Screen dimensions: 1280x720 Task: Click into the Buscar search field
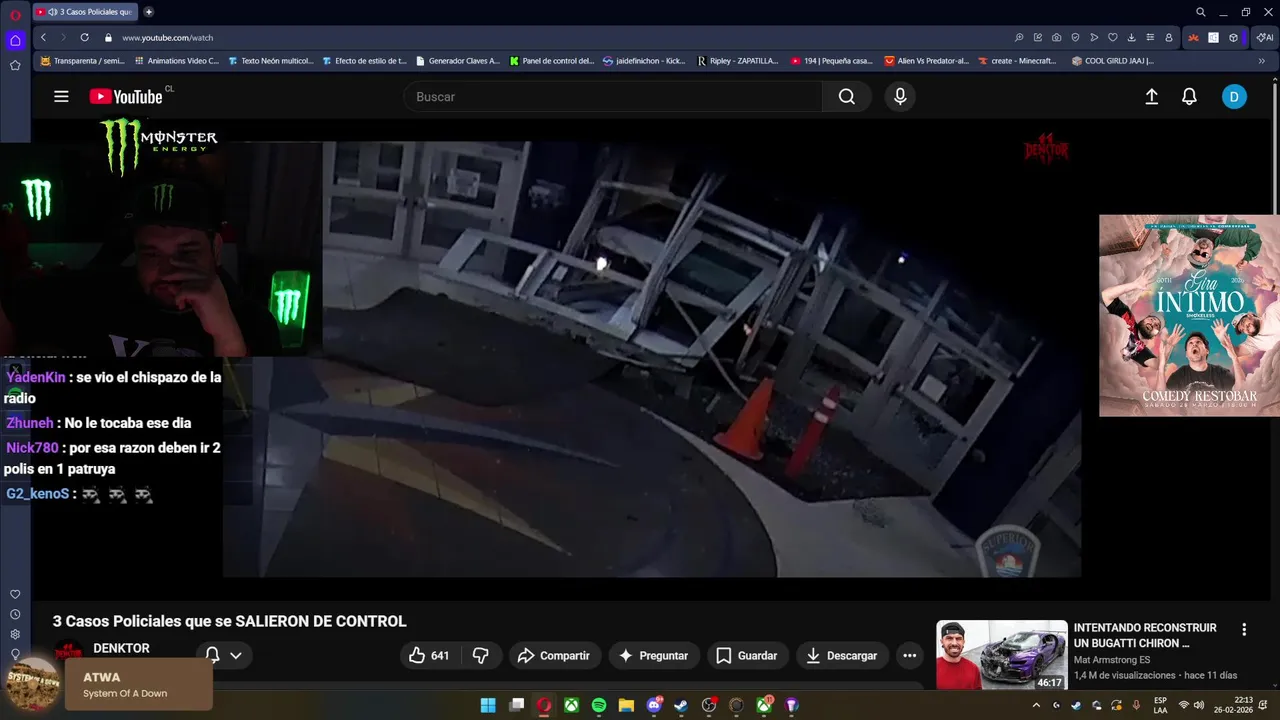[x=613, y=97]
